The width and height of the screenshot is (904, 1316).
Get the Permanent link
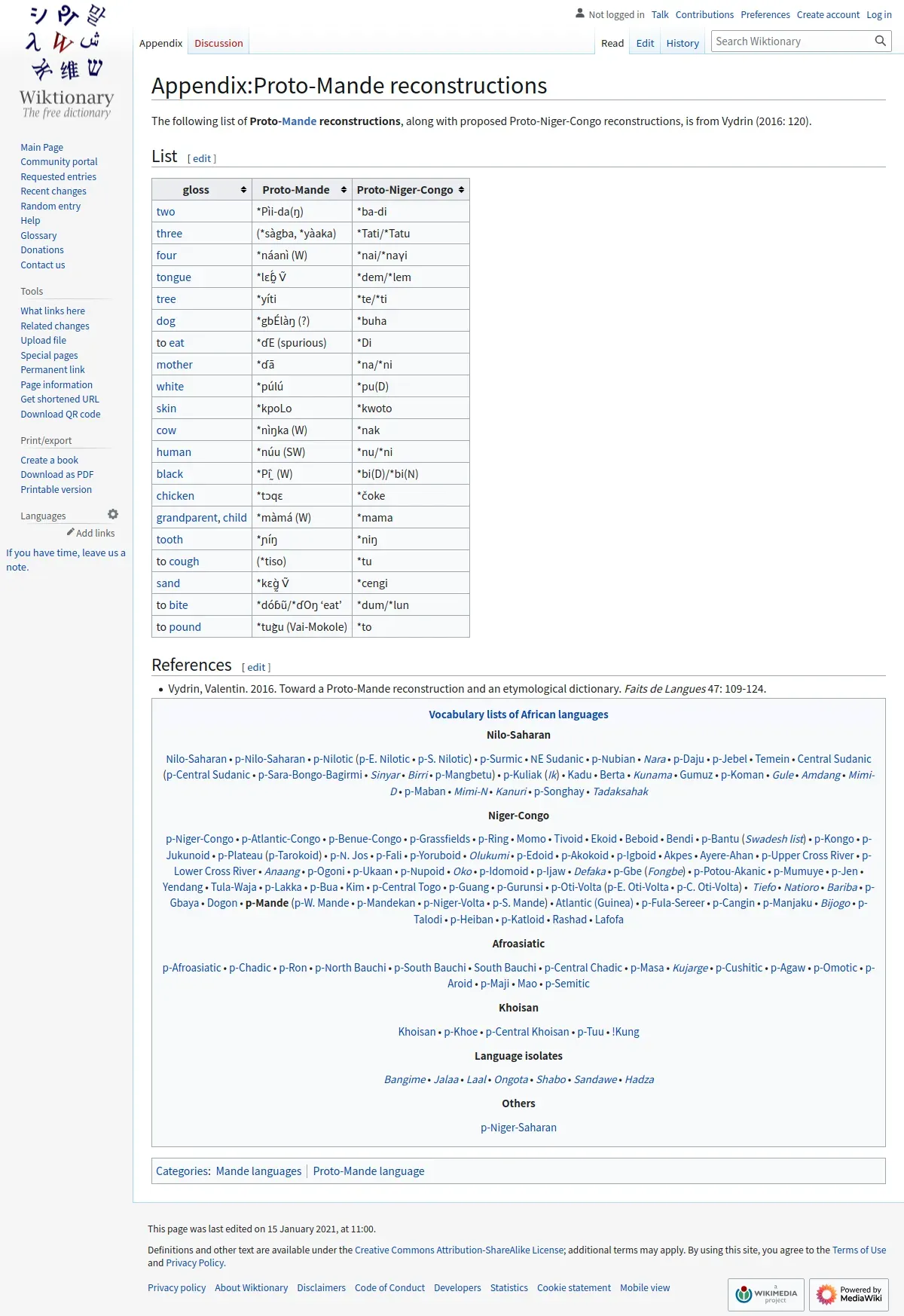(53, 369)
